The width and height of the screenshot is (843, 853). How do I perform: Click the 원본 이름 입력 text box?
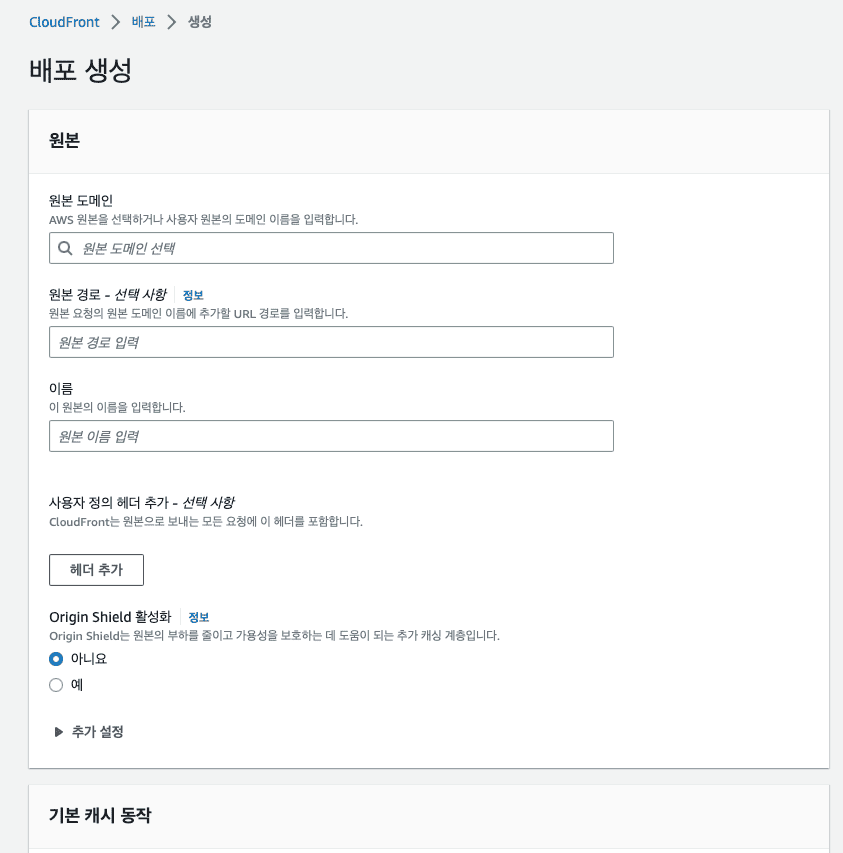pyautogui.click(x=331, y=436)
